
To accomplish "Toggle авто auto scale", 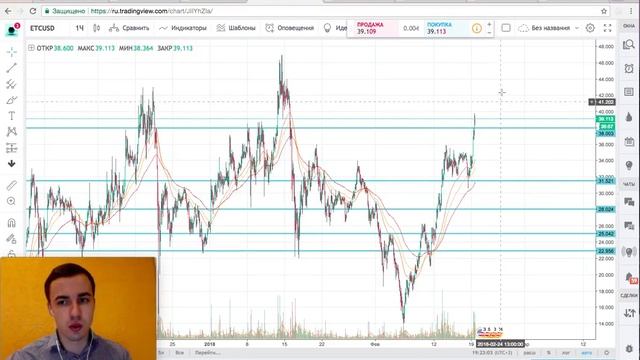I will (587, 353).
